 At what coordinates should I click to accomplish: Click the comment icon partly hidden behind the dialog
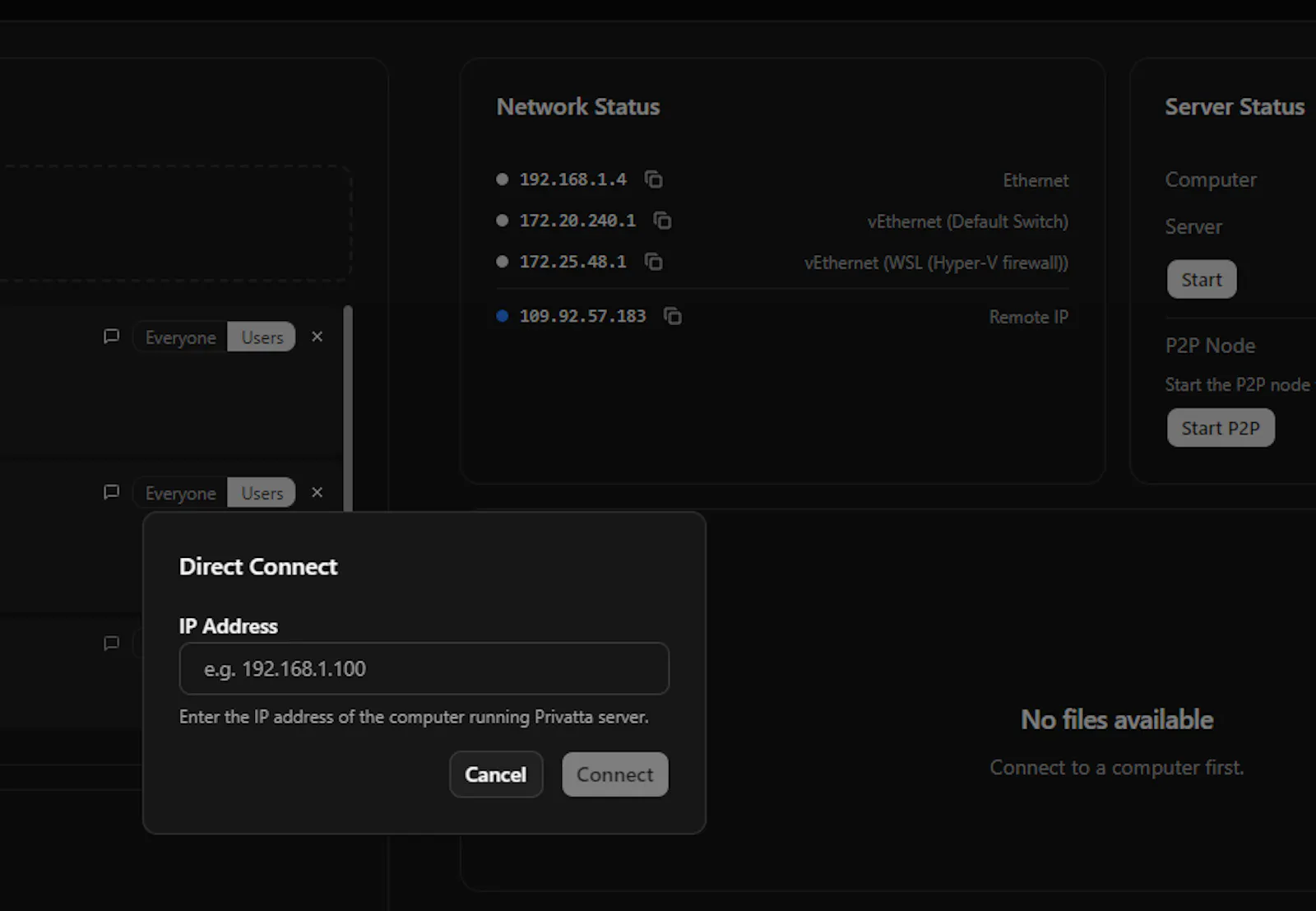coord(111,644)
